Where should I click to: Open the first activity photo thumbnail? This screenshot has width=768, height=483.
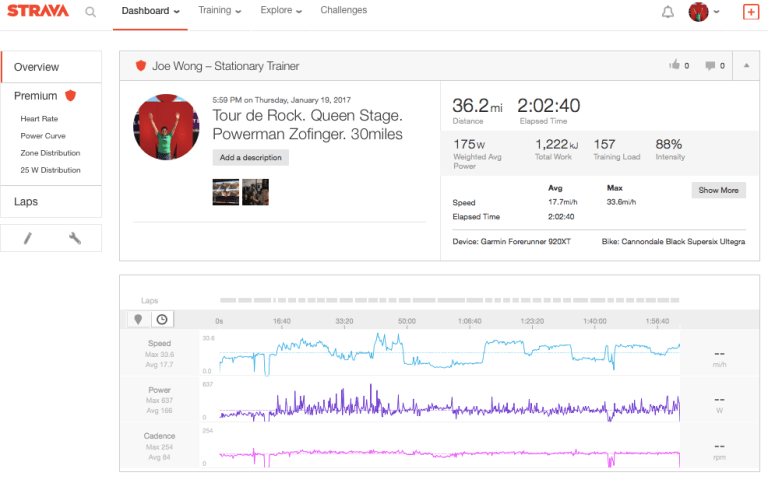click(225, 191)
